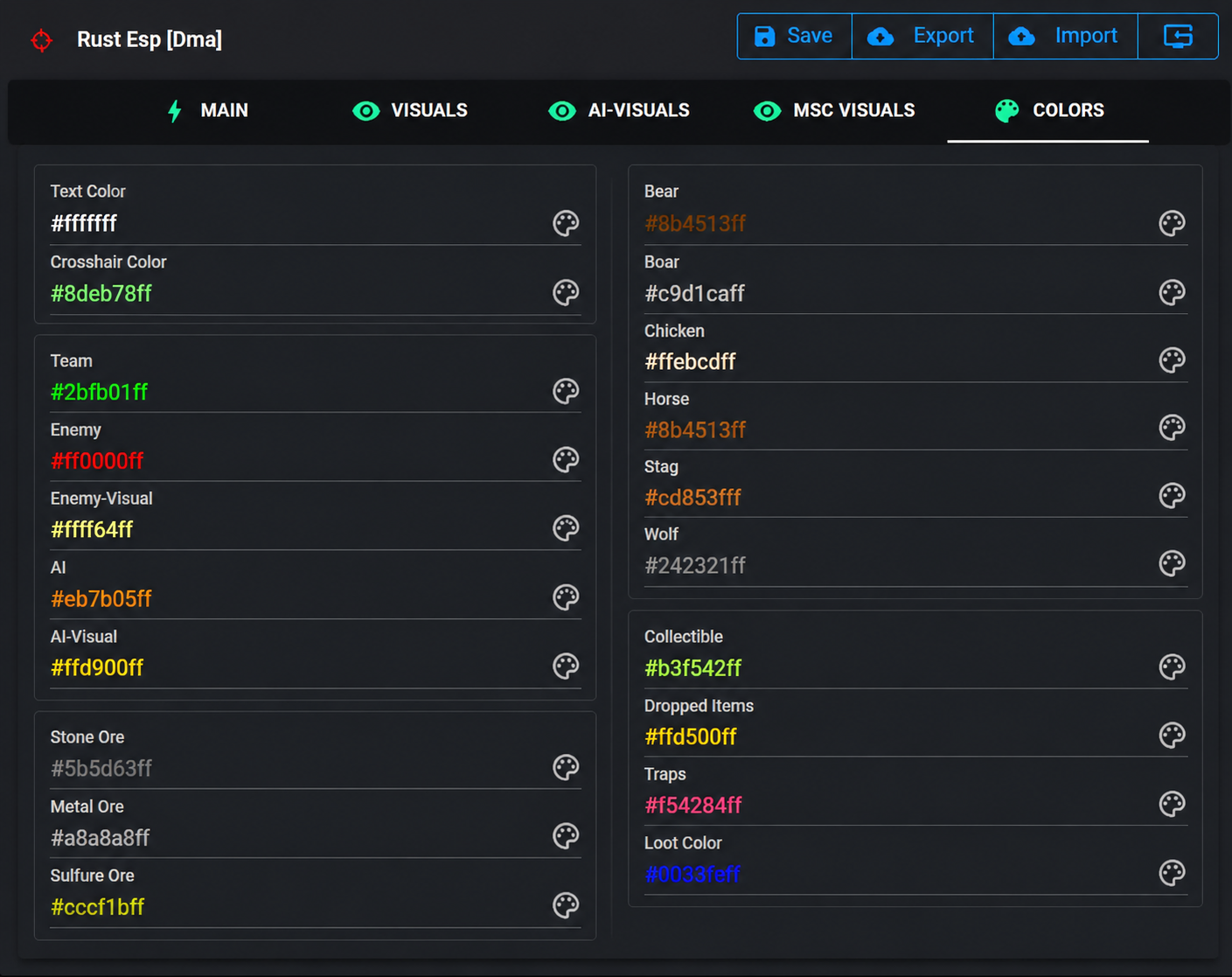Image resolution: width=1232 pixels, height=977 pixels.
Task: Click the Rust Esp [Dma] title
Action: click(150, 40)
